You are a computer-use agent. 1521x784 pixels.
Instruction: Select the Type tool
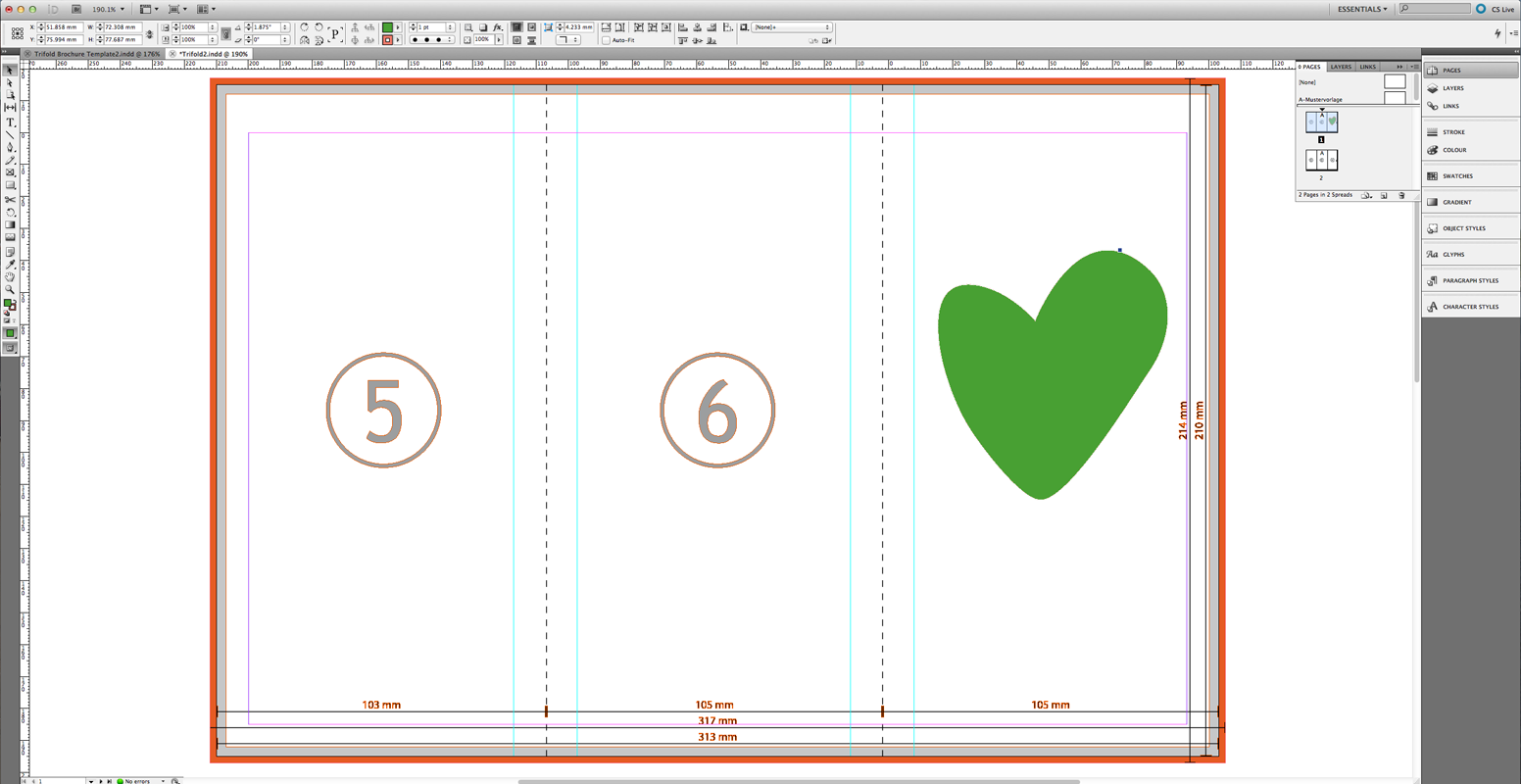(x=11, y=122)
